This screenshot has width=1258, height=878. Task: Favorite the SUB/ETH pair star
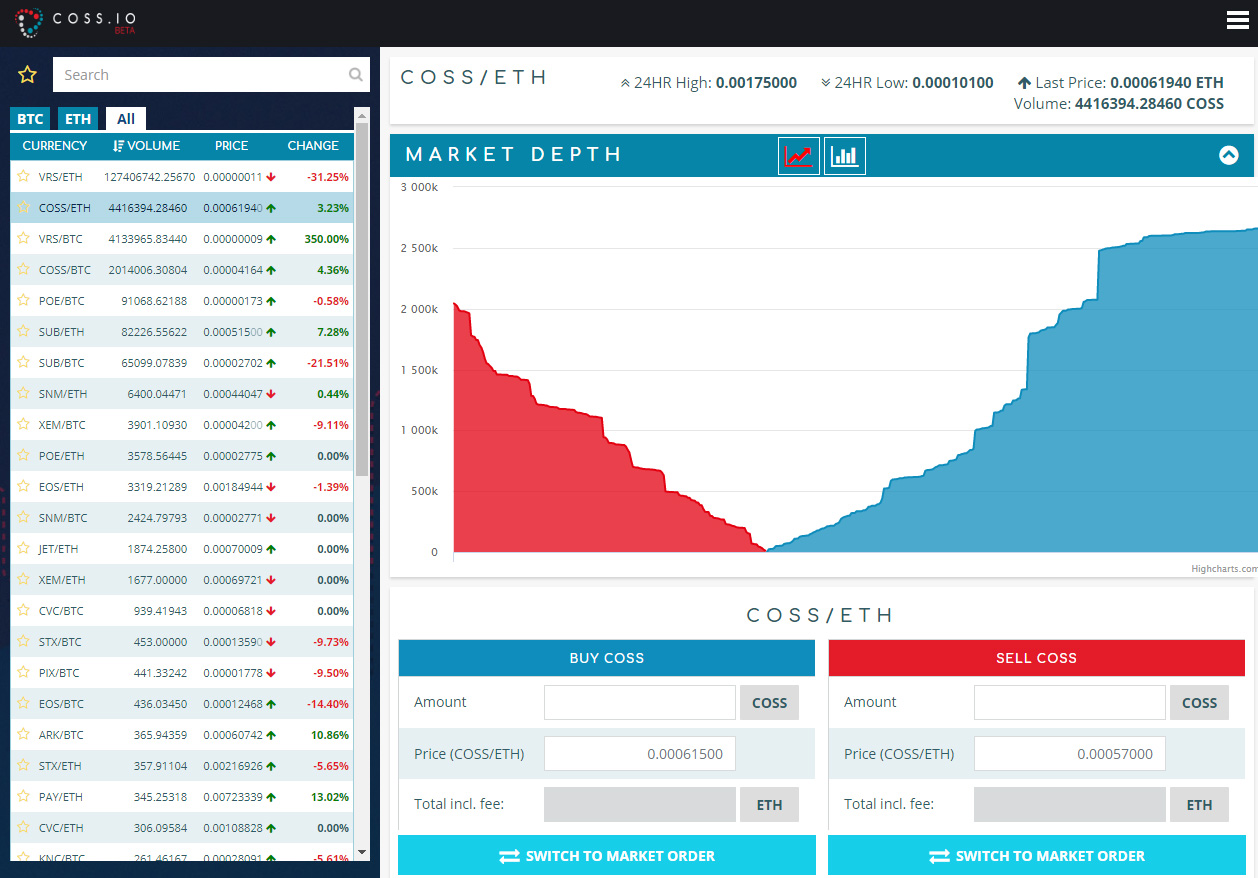point(24,332)
